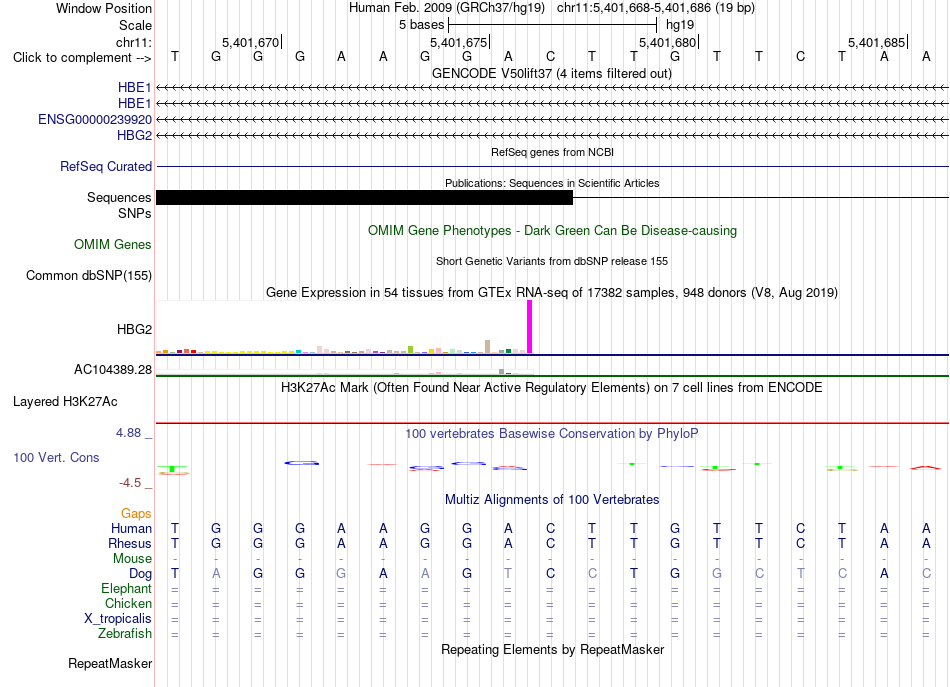Viewport: 950px width, 687px height.
Task: Select the Sequences track label
Action: tap(119, 197)
